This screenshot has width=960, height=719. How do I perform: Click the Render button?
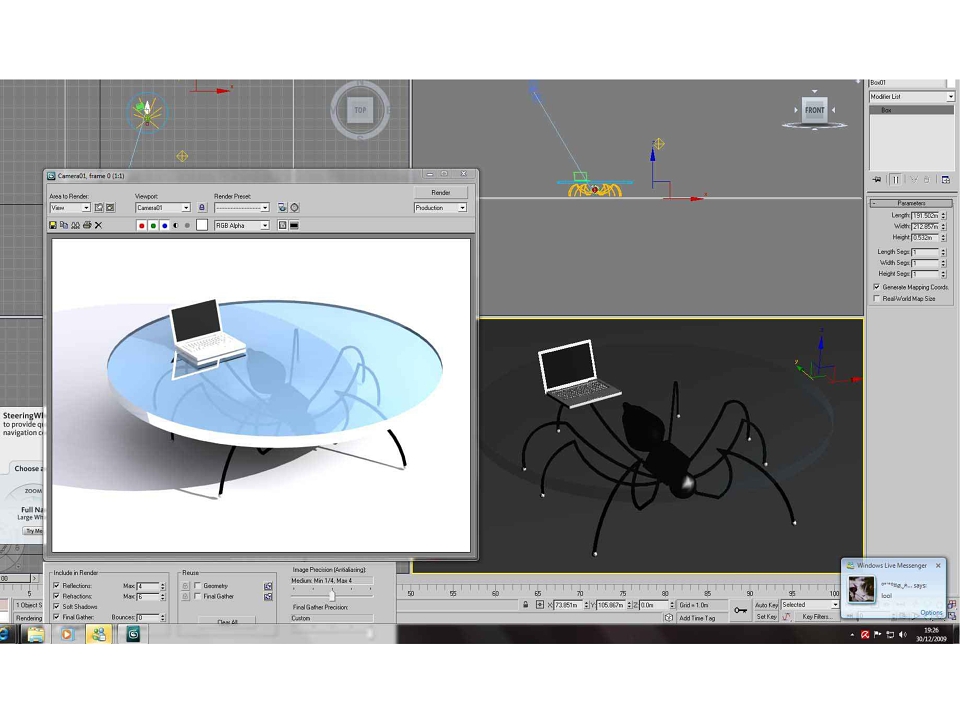441,192
